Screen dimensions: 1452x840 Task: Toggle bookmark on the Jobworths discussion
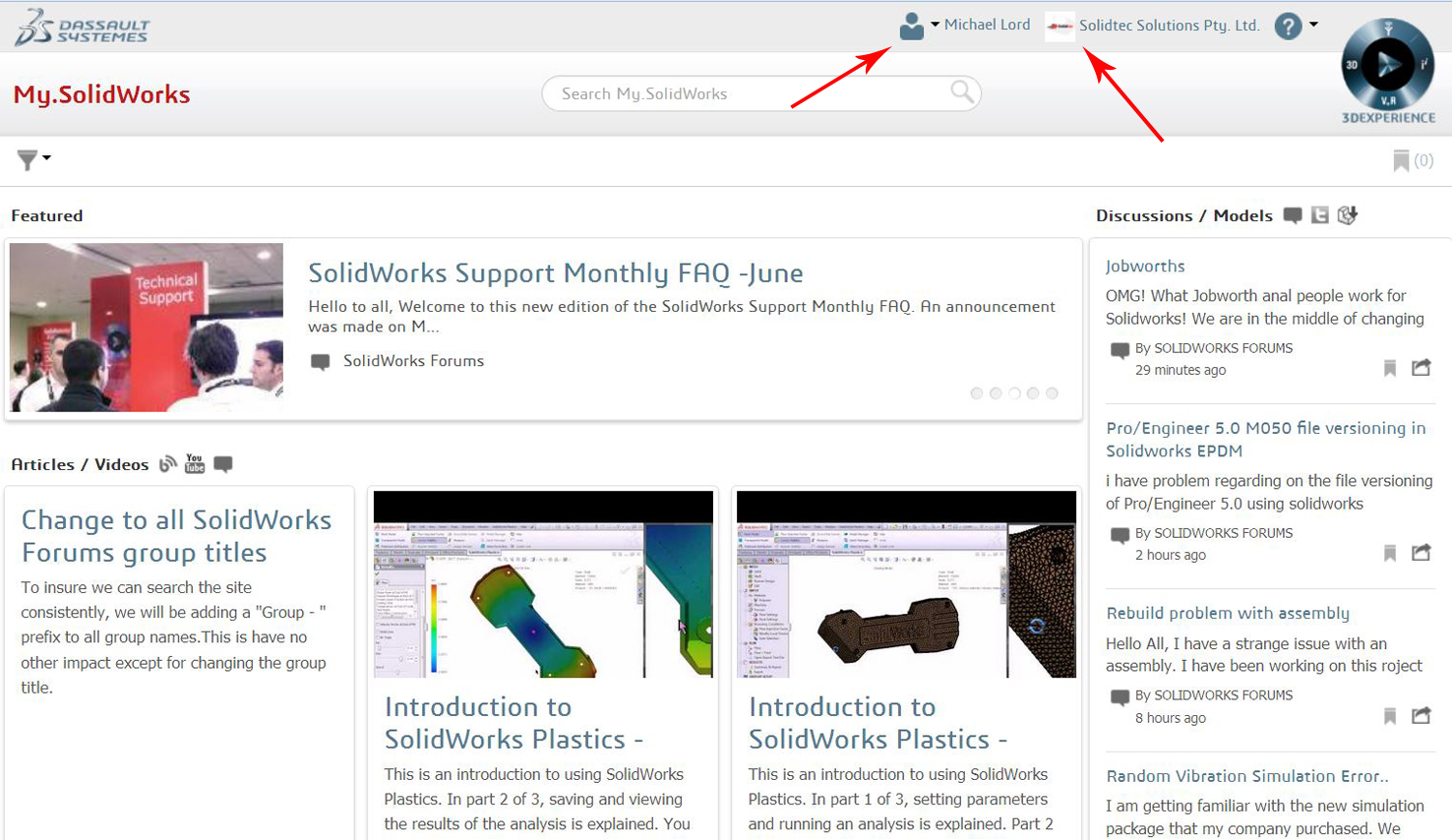[1389, 369]
